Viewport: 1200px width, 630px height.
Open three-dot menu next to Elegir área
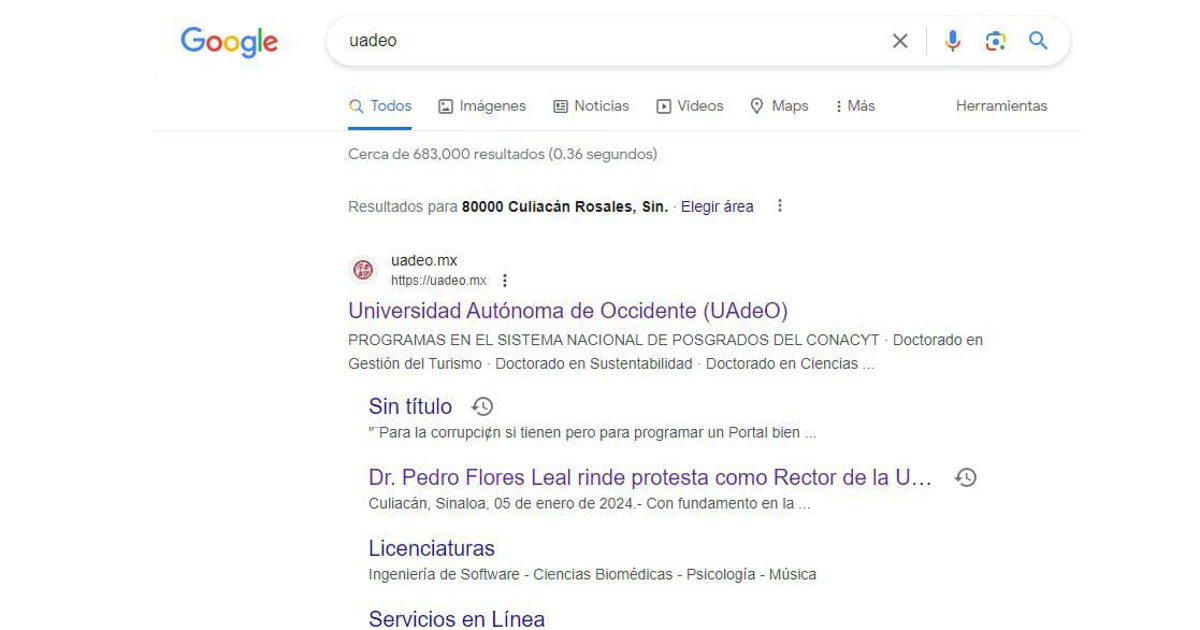(780, 206)
